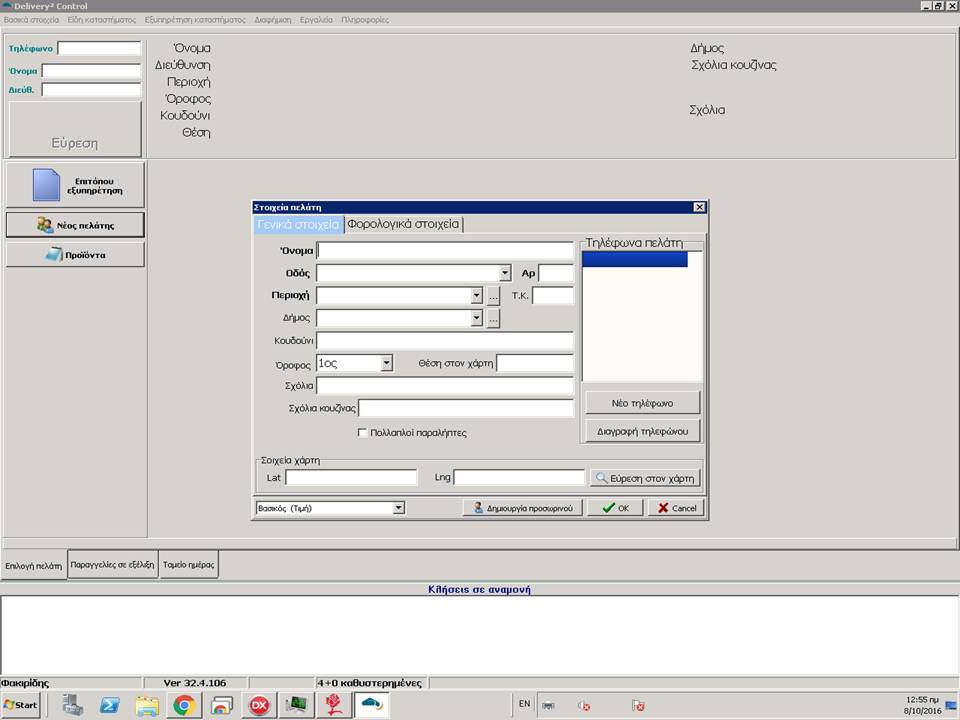Select the highlighted row in Τηλέφωνα πελάτη list
This screenshot has width=960, height=720.
pyautogui.click(x=635, y=260)
